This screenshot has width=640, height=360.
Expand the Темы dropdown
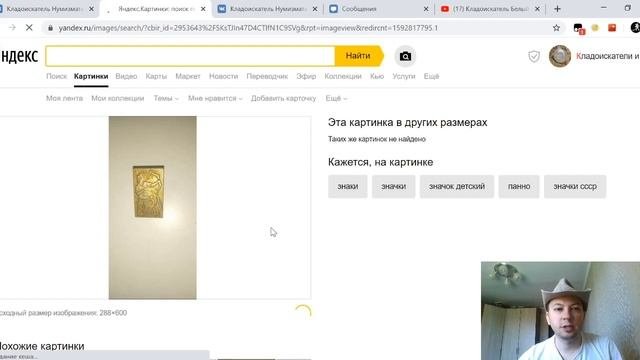(x=166, y=98)
